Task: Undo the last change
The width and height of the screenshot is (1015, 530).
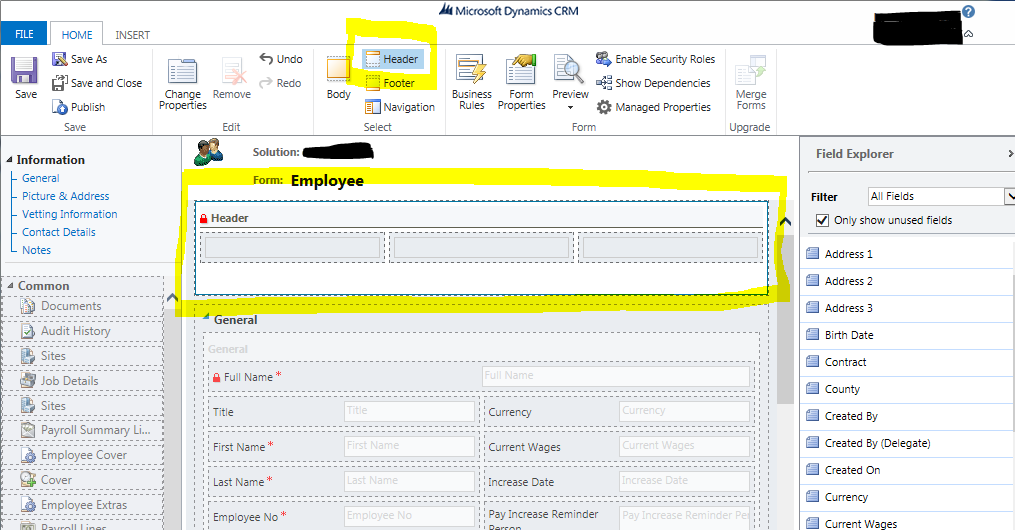Action: 281,59
